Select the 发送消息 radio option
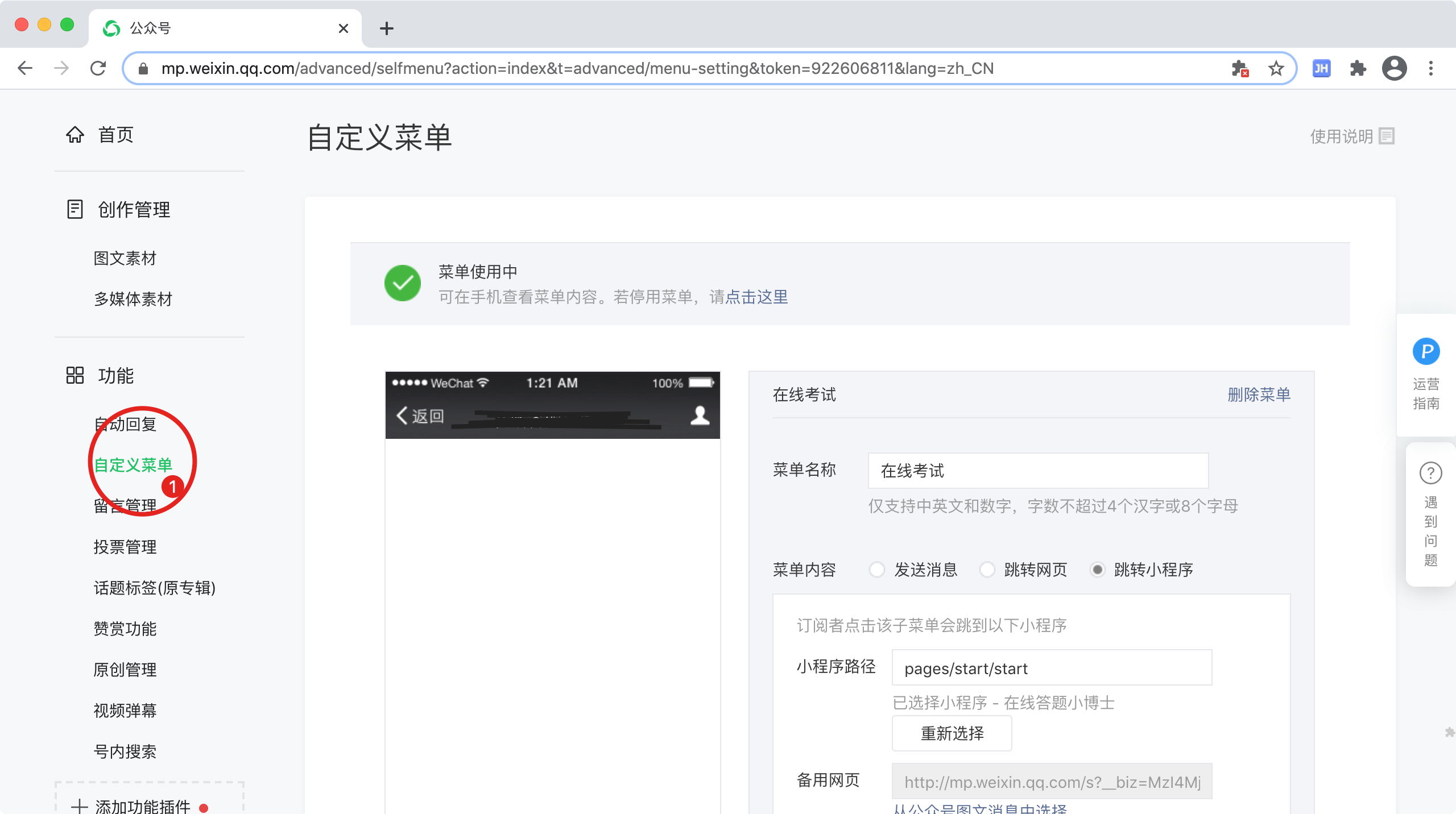This screenshot has width=1456, height=814. (x=876, y=570)
